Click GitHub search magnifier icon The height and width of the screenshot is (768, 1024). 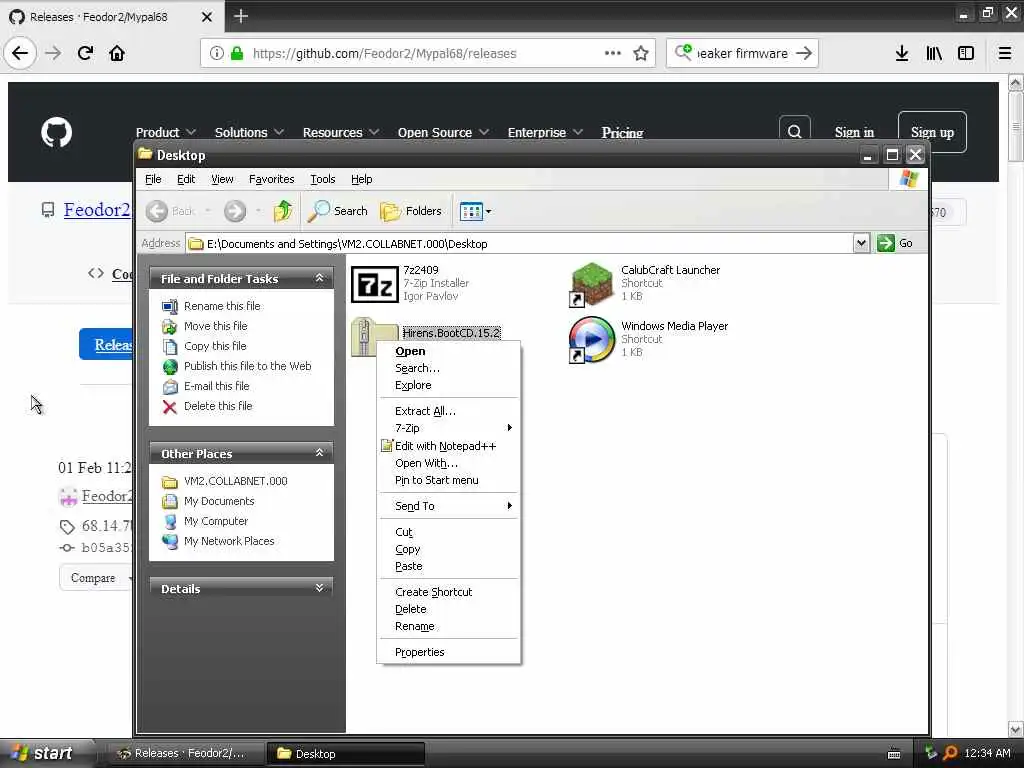795,132
